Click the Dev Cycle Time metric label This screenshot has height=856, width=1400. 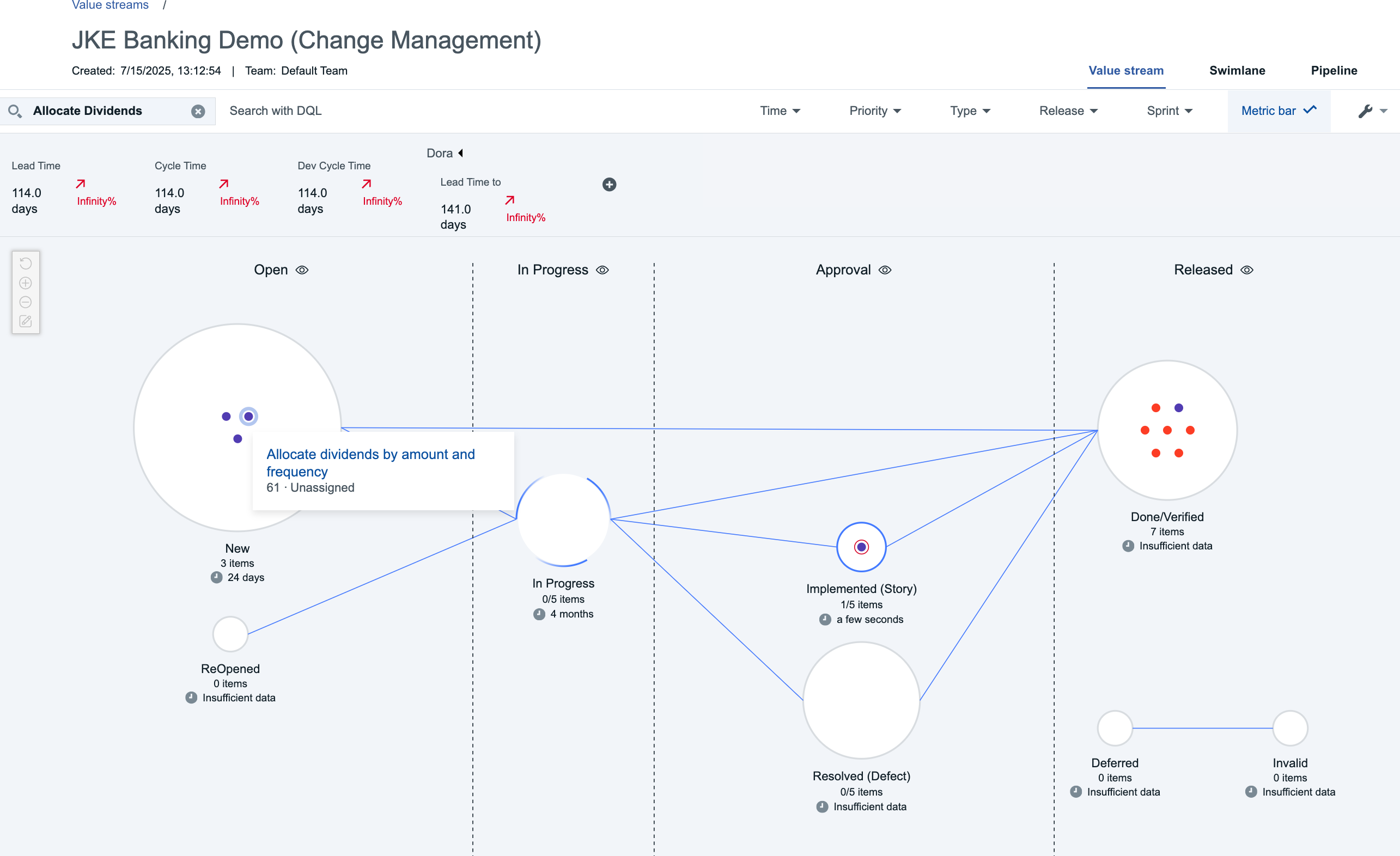pos(334,166)
